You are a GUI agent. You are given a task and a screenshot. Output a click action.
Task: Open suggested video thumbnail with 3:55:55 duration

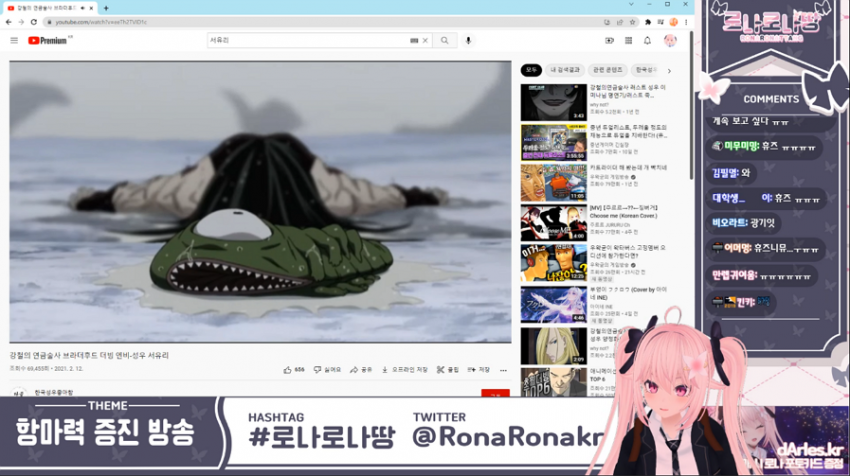553,143
